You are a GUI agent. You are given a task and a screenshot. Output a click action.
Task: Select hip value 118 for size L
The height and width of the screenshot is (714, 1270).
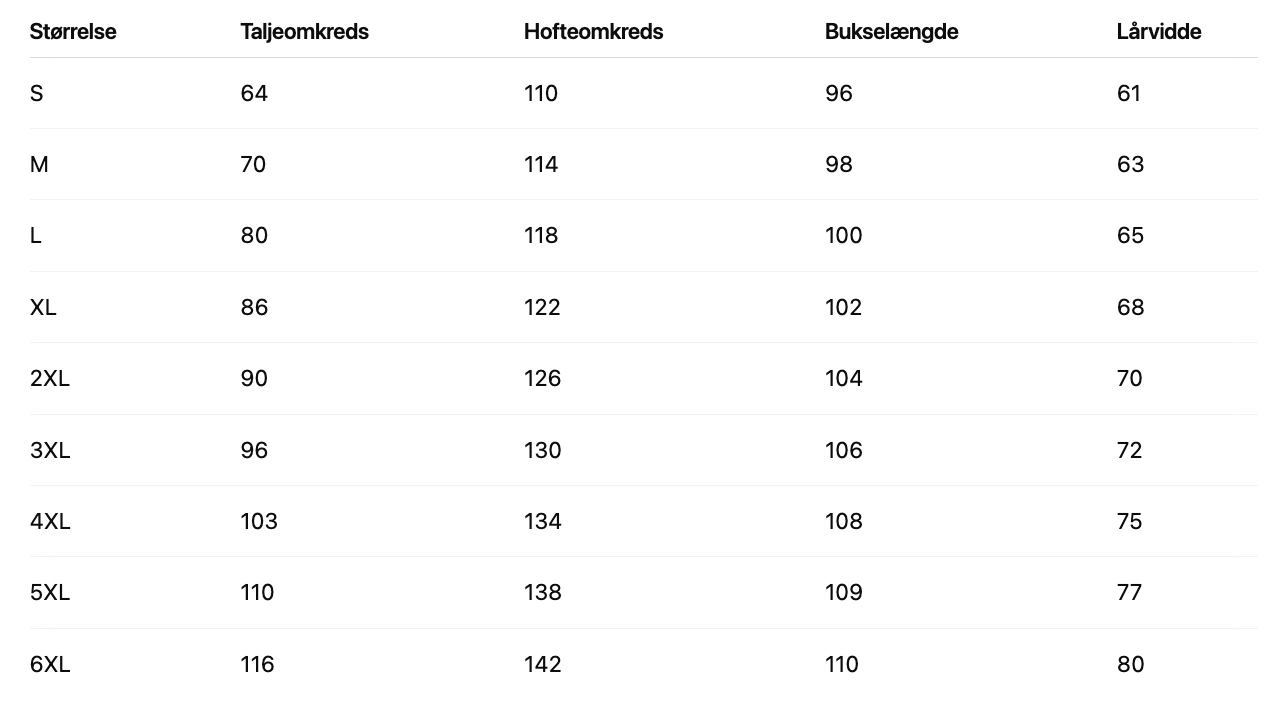coord(541,236)
